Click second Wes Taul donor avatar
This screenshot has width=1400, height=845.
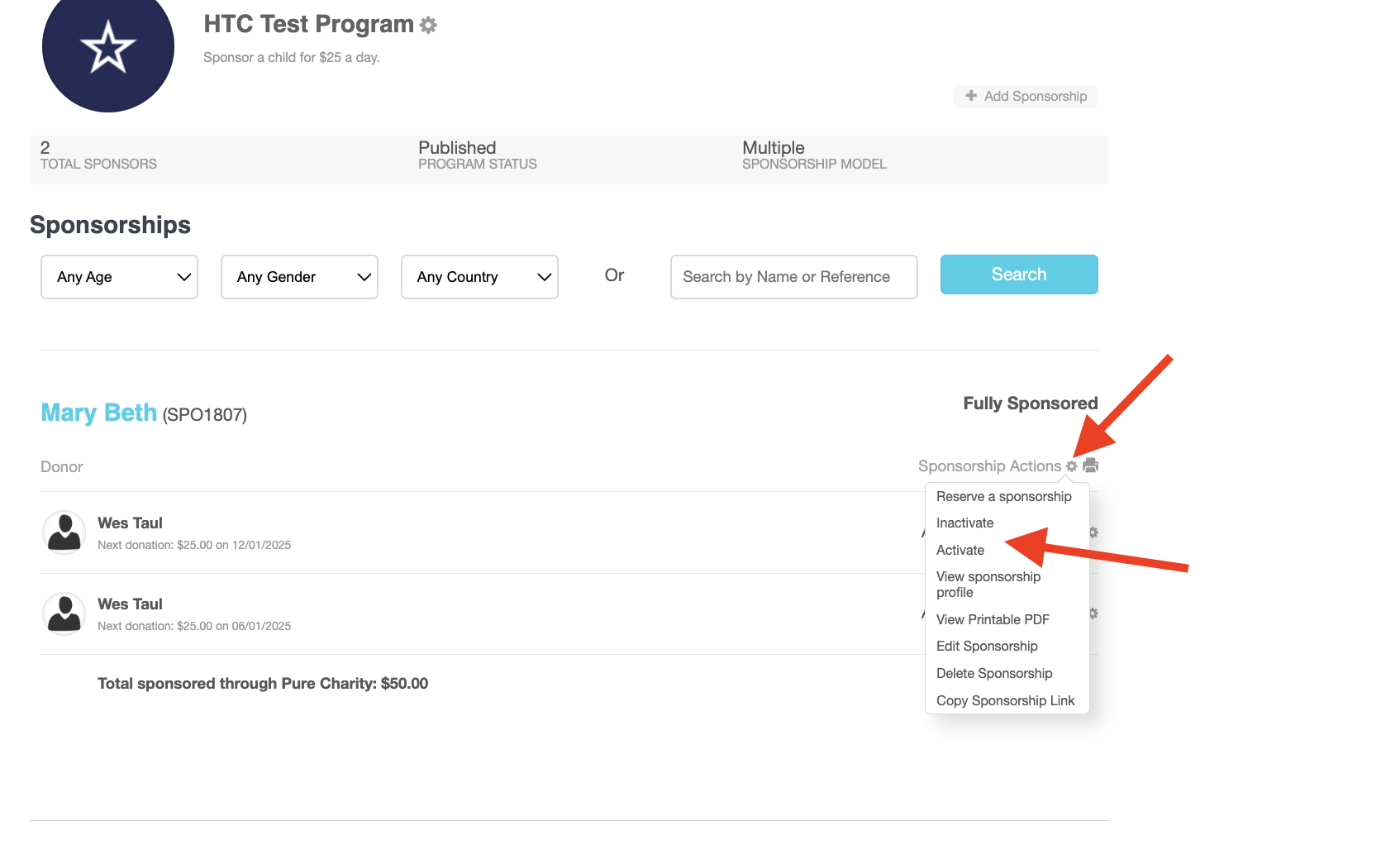[64, 613]
